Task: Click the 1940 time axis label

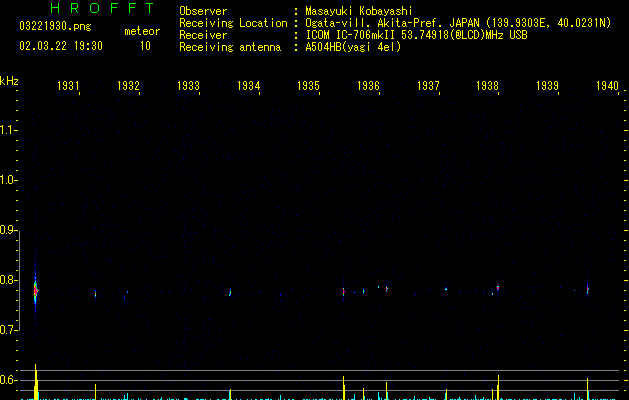Action: point(607,85)
